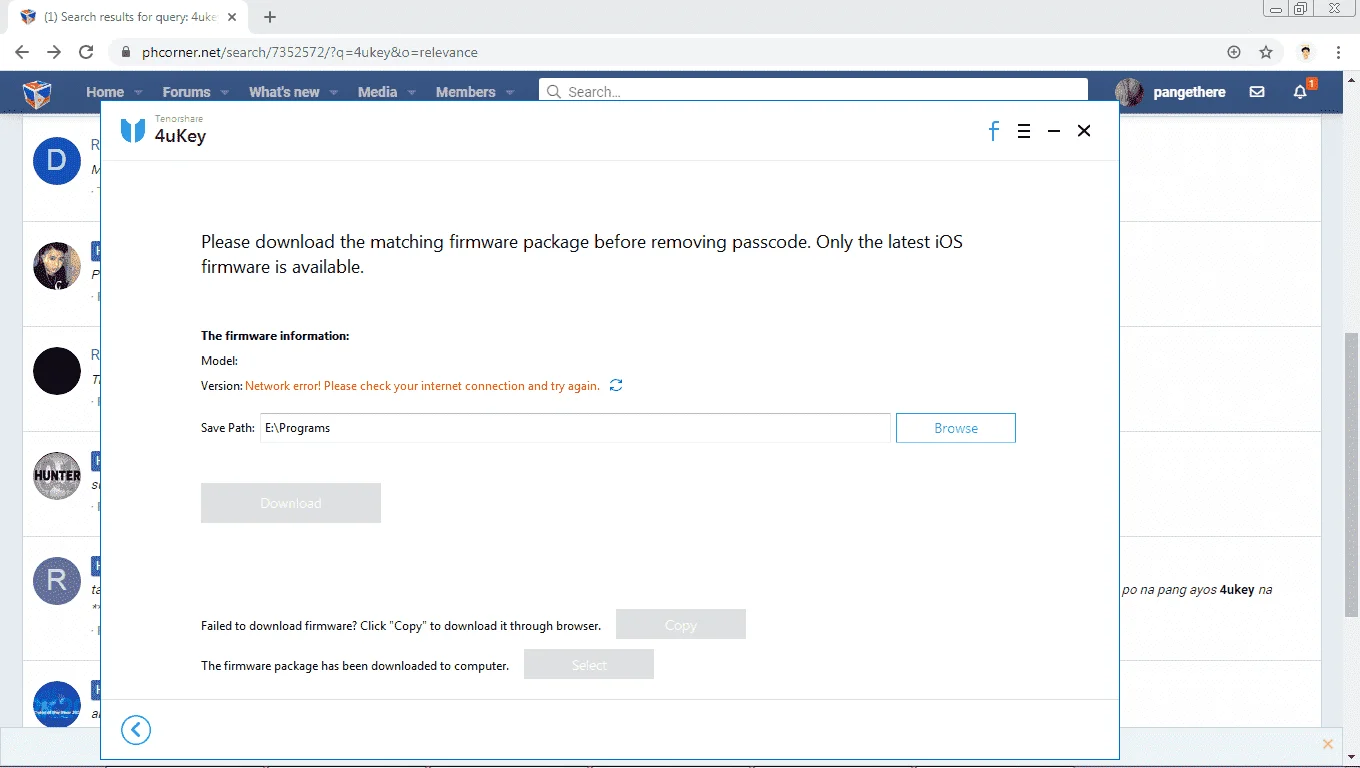Click the Save Path input field
This screenshot has width=1360, height=768.
(x=575, y=428)
